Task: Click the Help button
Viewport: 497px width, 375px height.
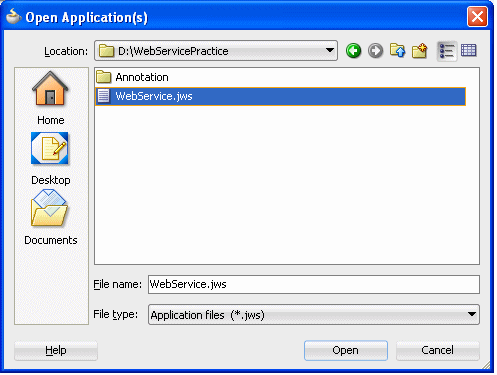Action: (56, 350)
